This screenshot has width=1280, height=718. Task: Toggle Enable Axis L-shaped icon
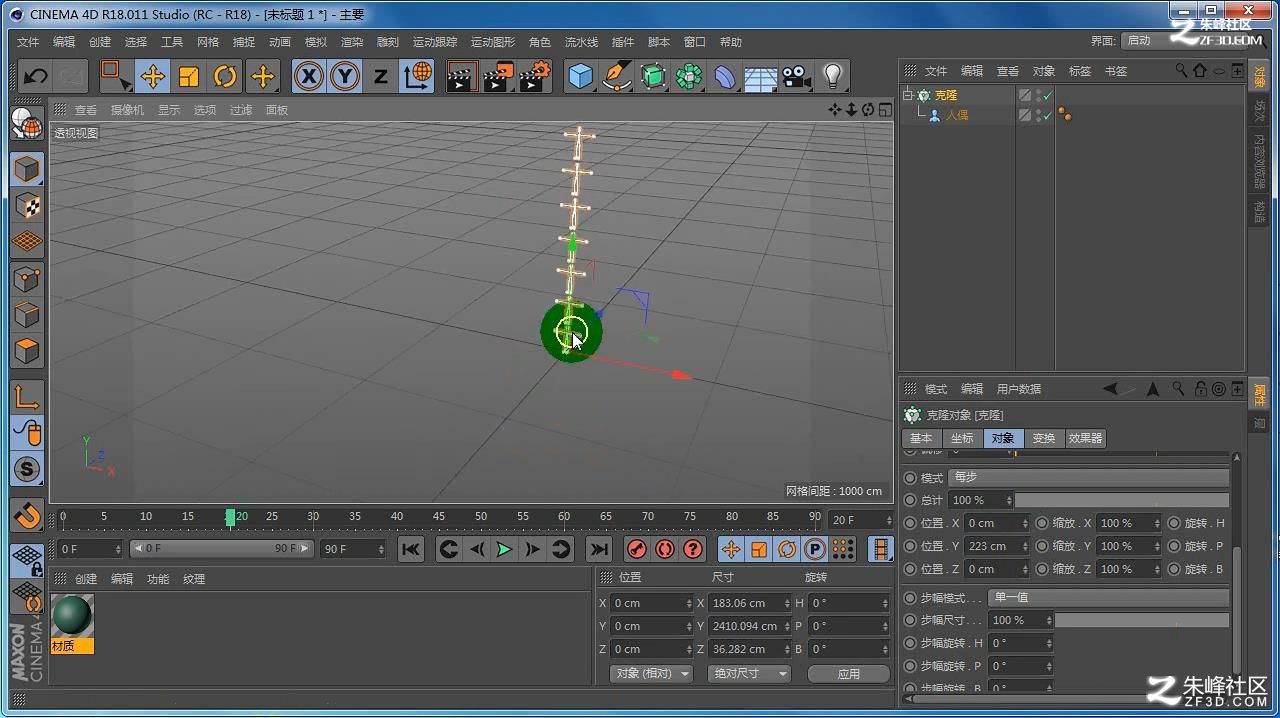[27, 397]
